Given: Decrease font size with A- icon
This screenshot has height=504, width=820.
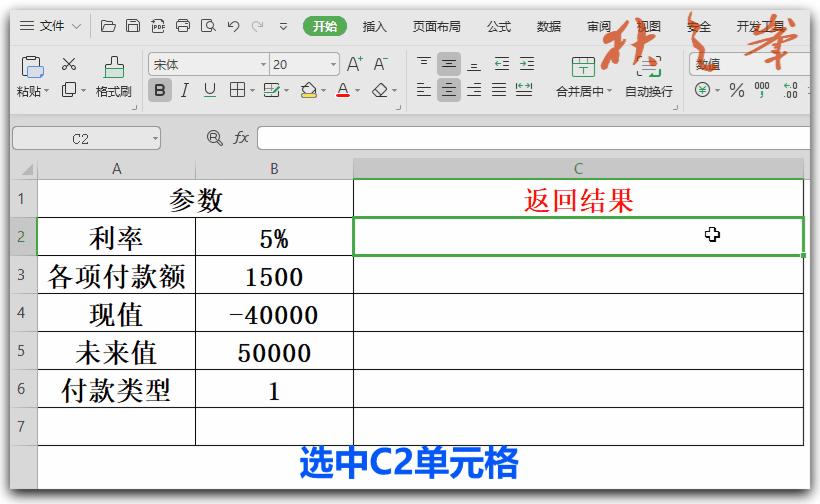Looking at the screenshot, I should 380,64.
